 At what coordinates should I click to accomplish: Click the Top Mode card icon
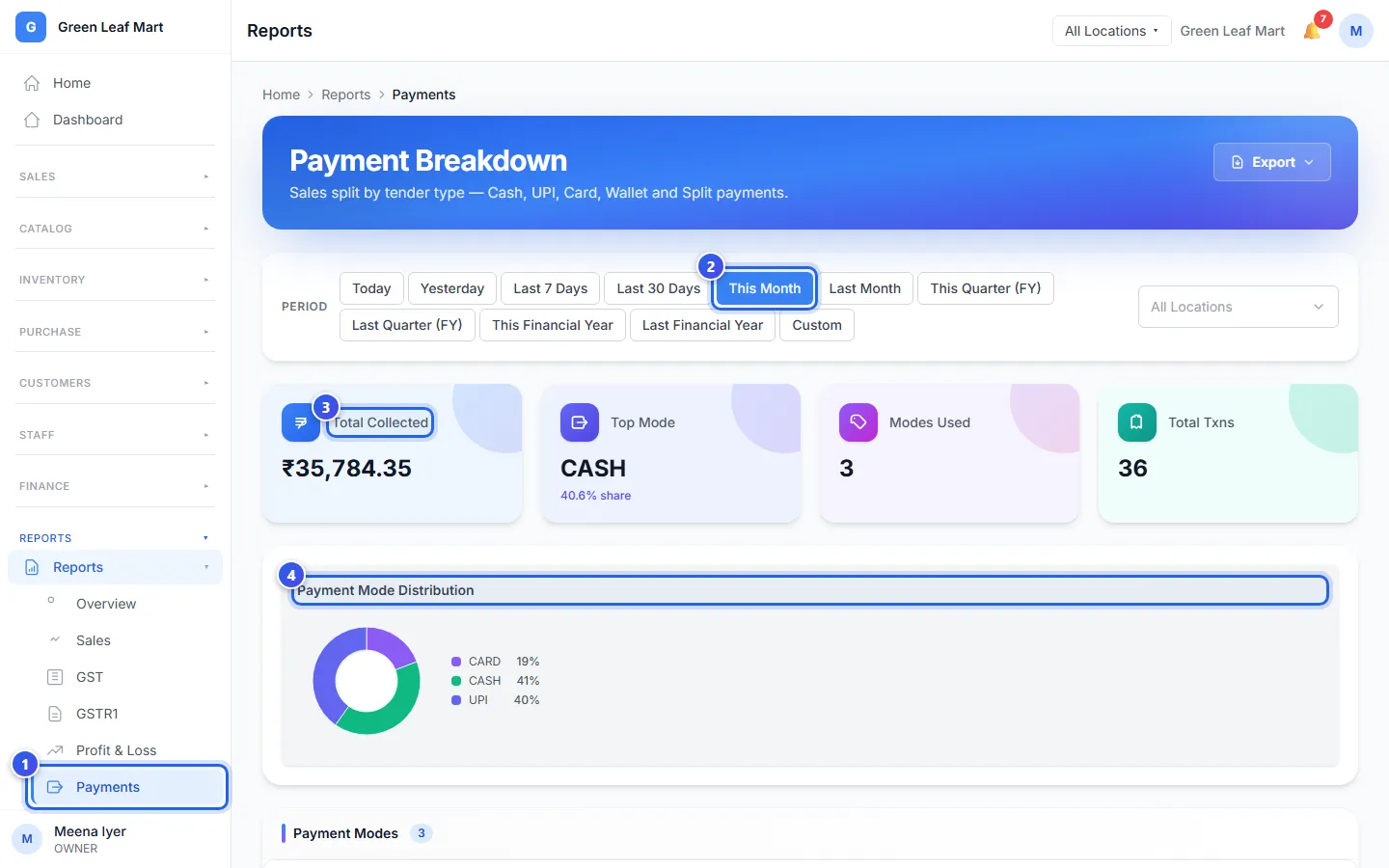tap(580, 422)
